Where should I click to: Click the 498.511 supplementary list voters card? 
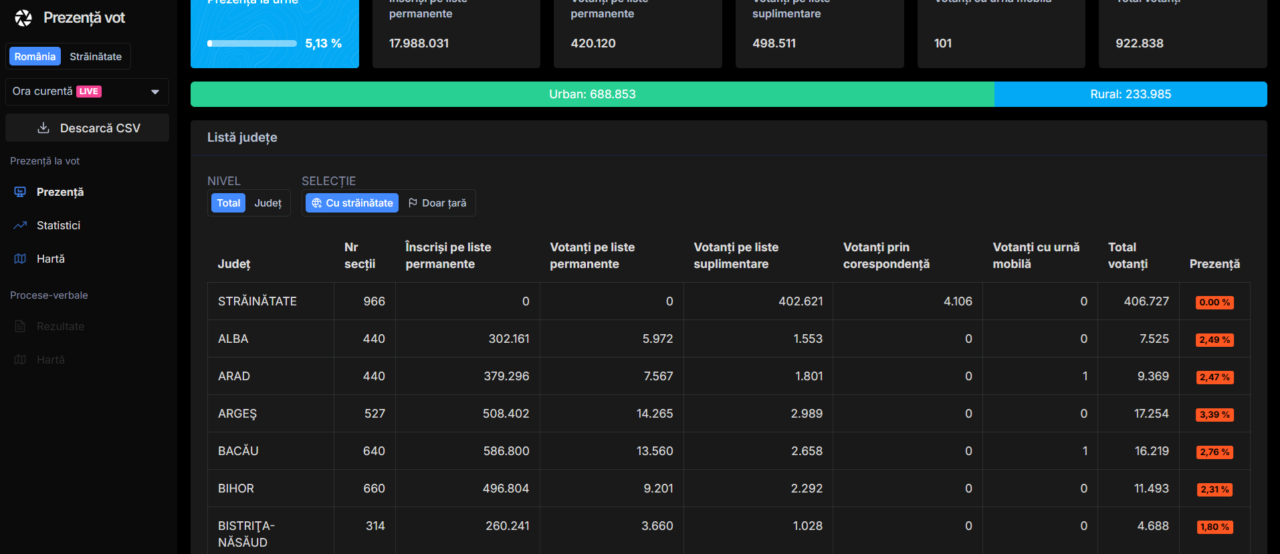(x=819, y=34)
